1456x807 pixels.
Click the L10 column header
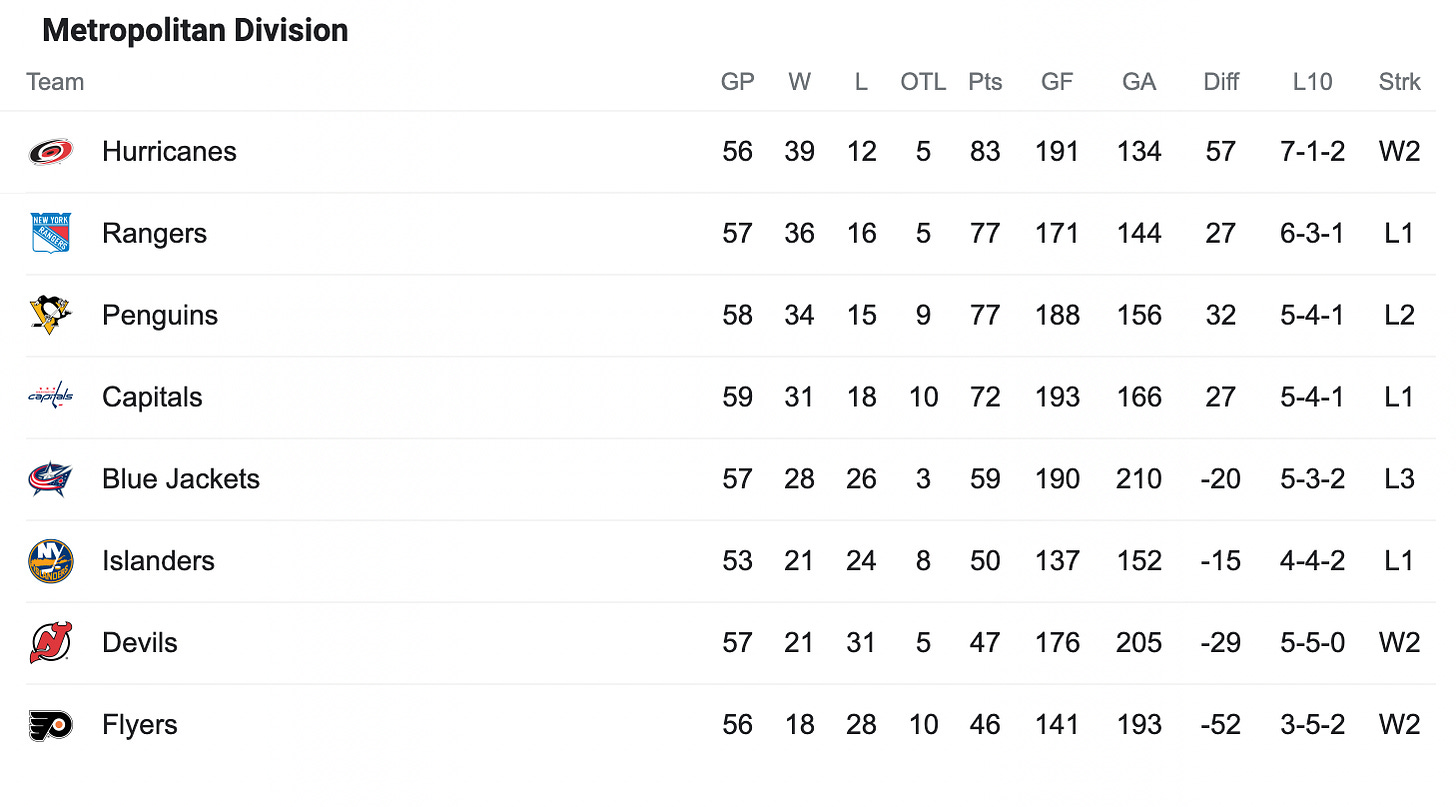point(1312,82)
